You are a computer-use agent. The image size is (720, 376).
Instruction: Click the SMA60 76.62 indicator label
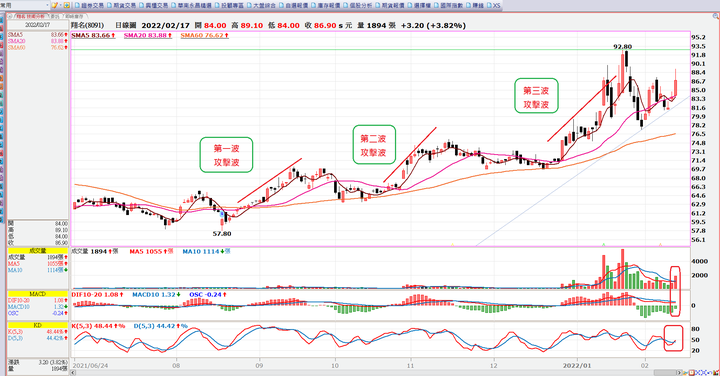[x=204, y=35]
